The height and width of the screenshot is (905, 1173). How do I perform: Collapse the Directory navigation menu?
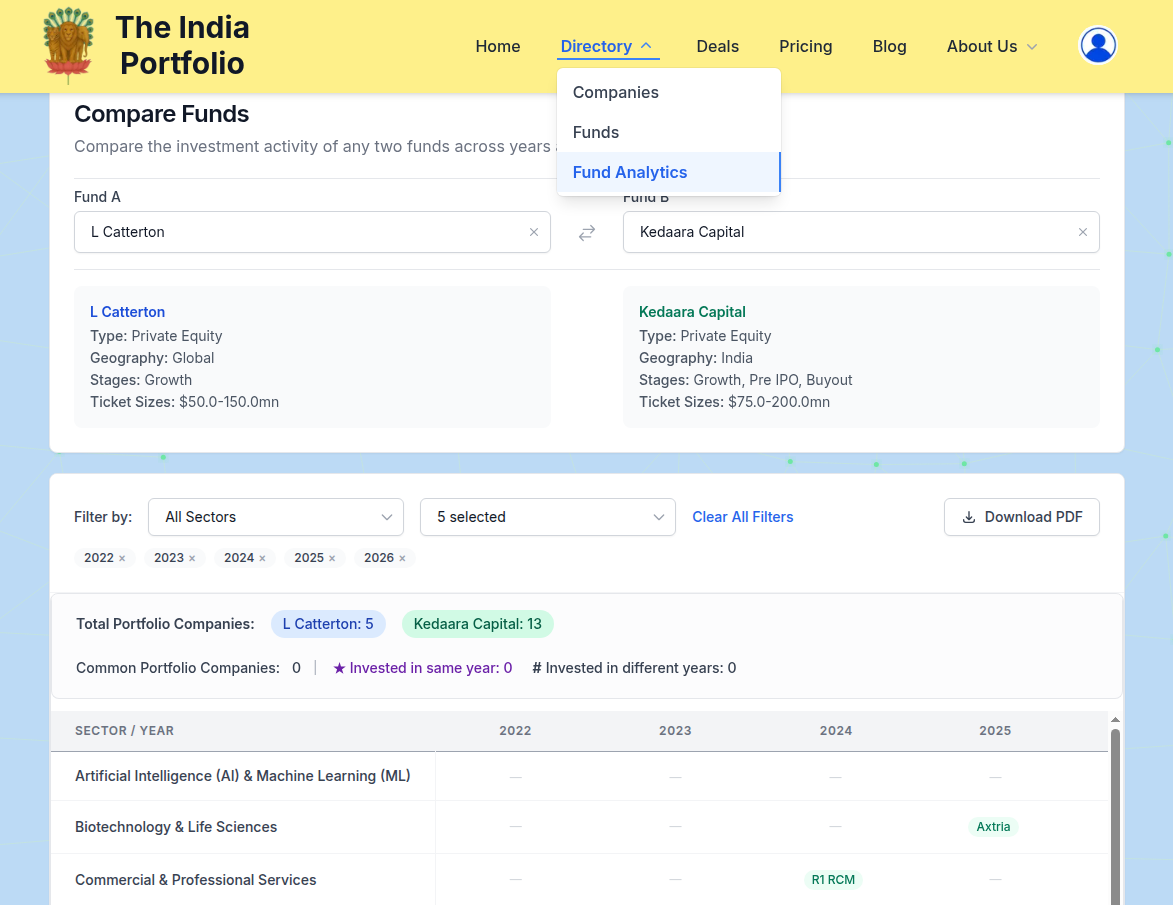pos(607,46)
